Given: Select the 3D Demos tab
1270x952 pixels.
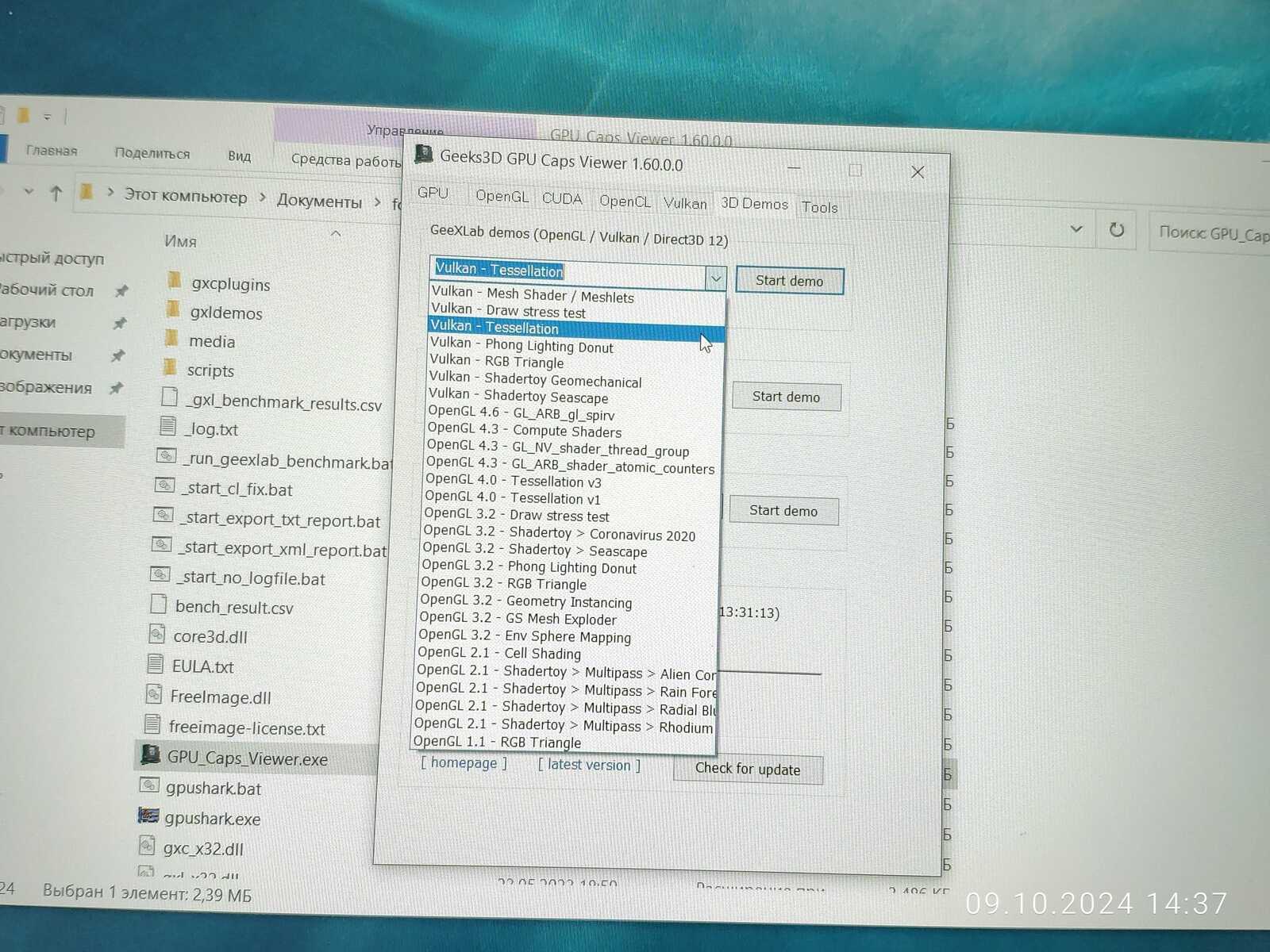Looking at the screenshot, I should click(754, 204).
